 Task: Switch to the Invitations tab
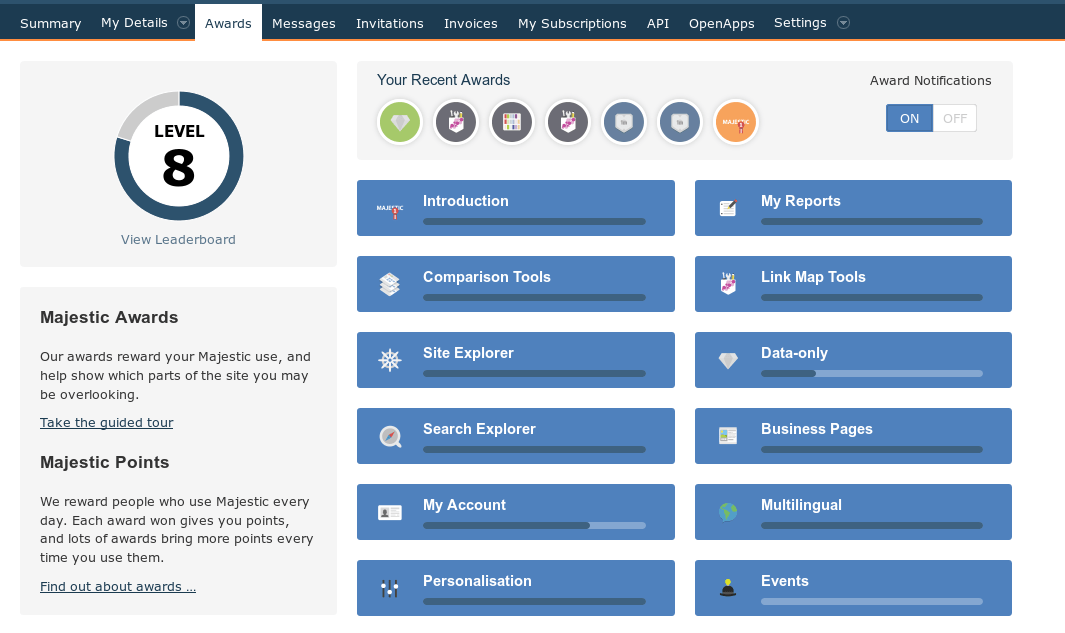(x=390, y=23)
